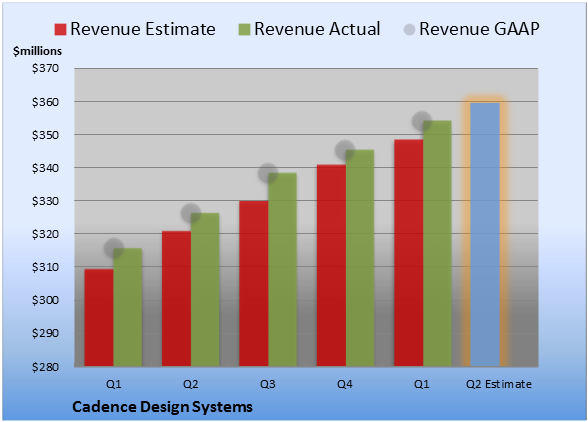Image resolution: width=588 pixels, height=422 pixels.
Task: Click the gray Revenue GAAP legend circle
Action: click(x=409, y=30)
